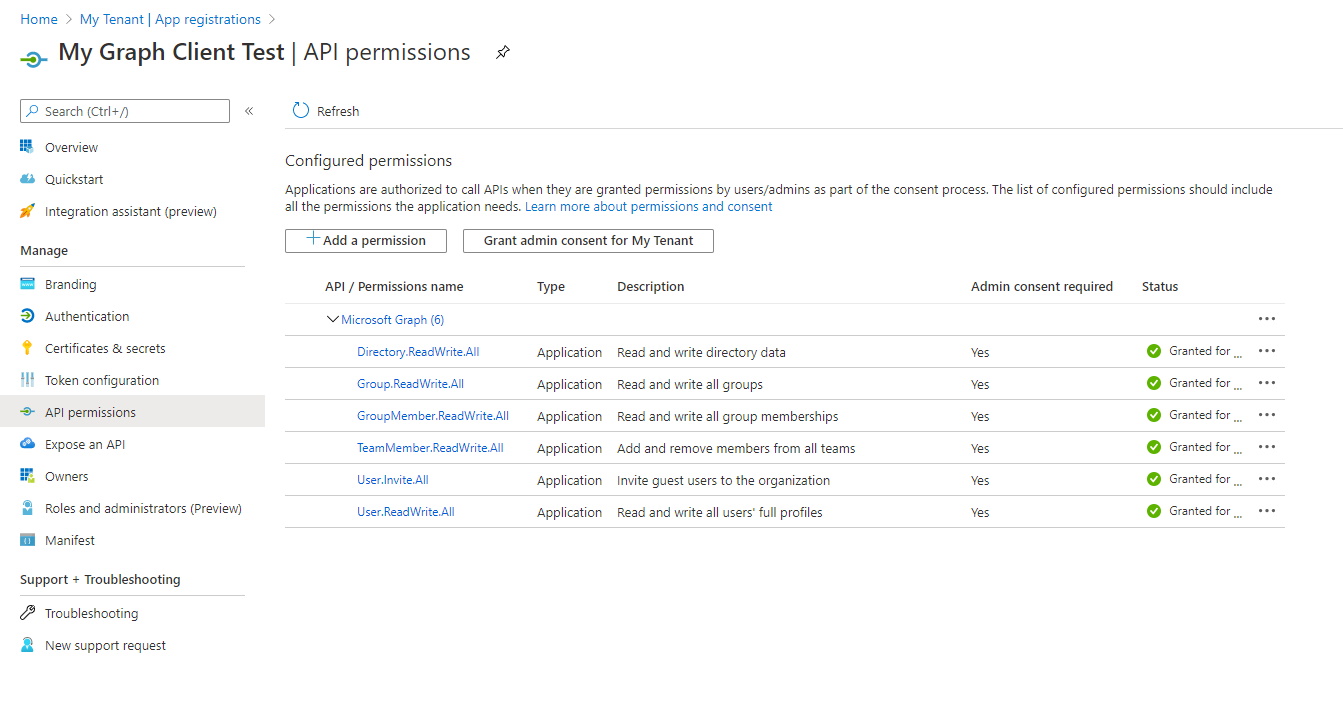Open the Microsoft Graph (6) link

(393, 319)
